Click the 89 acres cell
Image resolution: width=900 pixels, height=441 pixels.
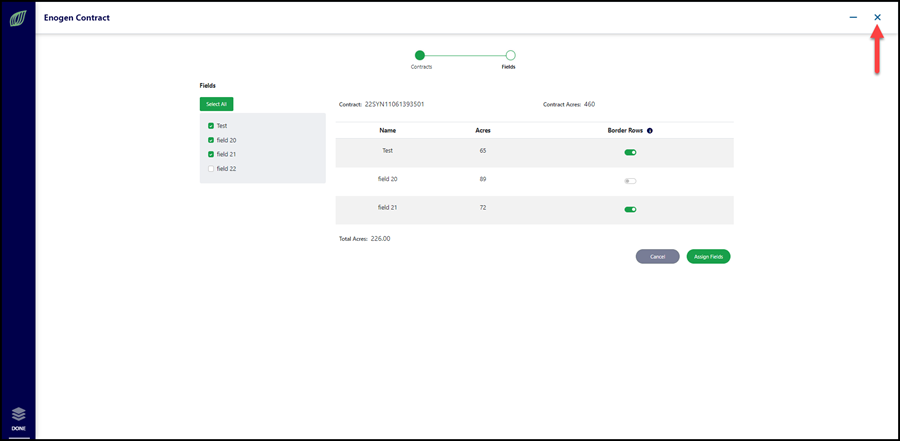coord(483,179)
